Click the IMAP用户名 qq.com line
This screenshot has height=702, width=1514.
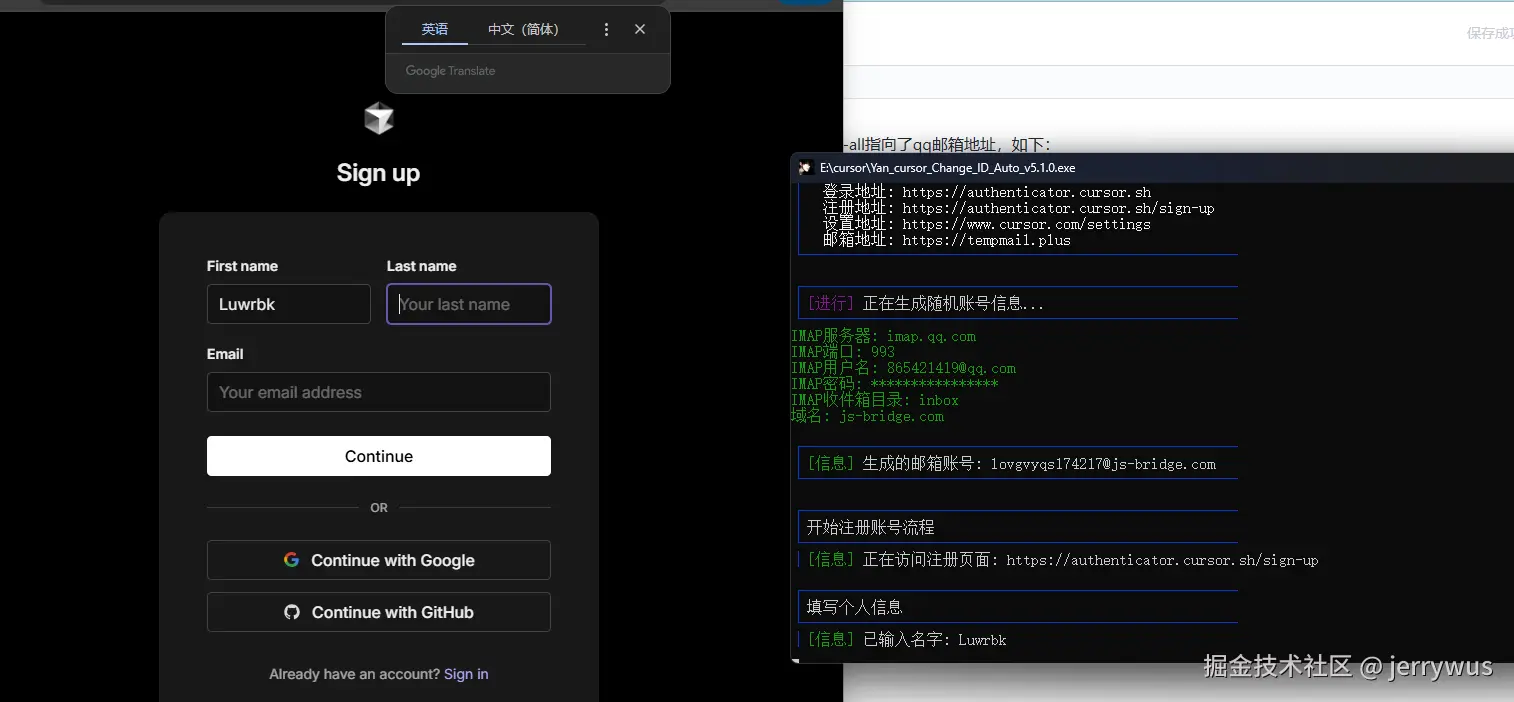(903, 368)
